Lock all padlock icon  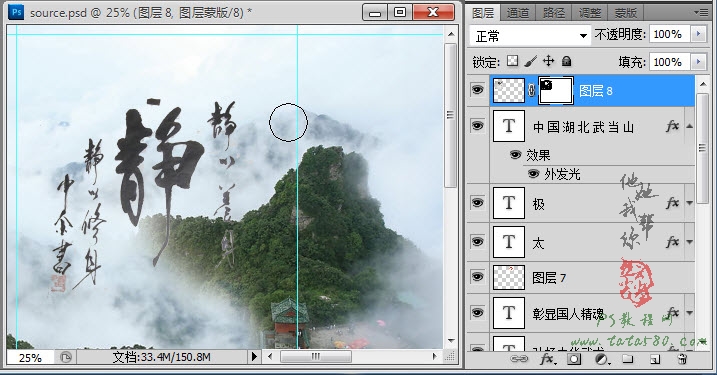coord(566,61)
